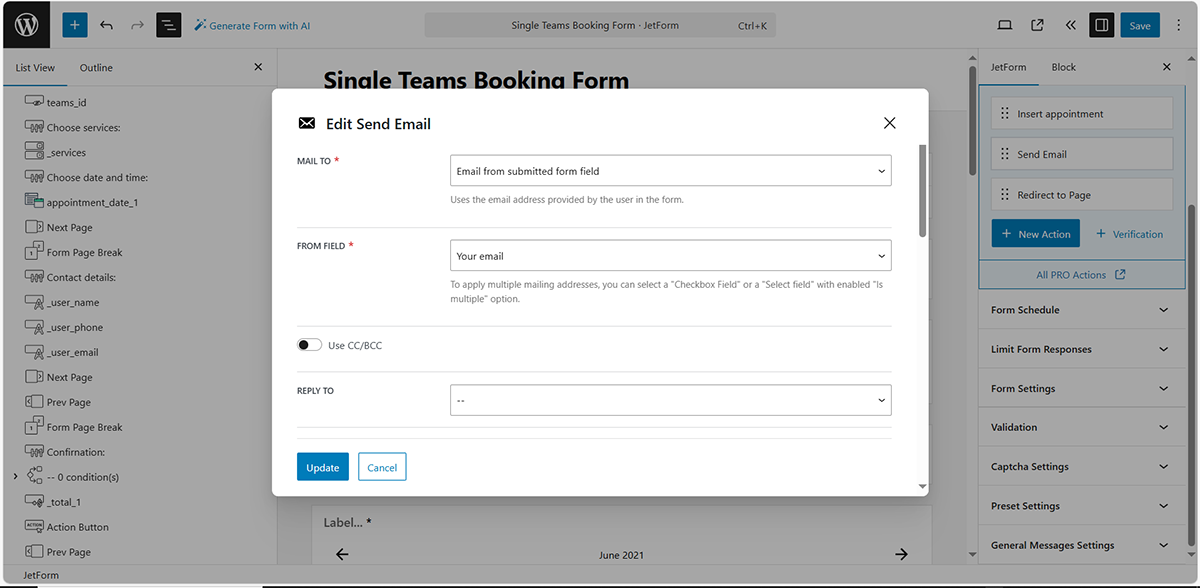Go to next month in calendar
The width and height of the screenshot is (1200, 588).
901,554
